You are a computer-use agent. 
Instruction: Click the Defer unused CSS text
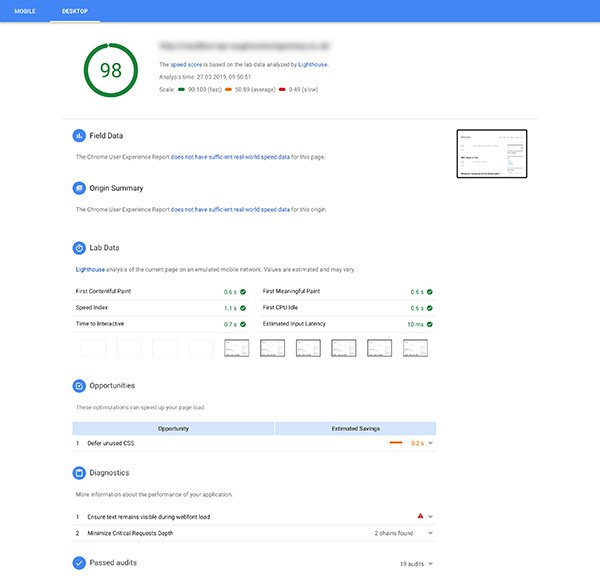click(111, 443)
